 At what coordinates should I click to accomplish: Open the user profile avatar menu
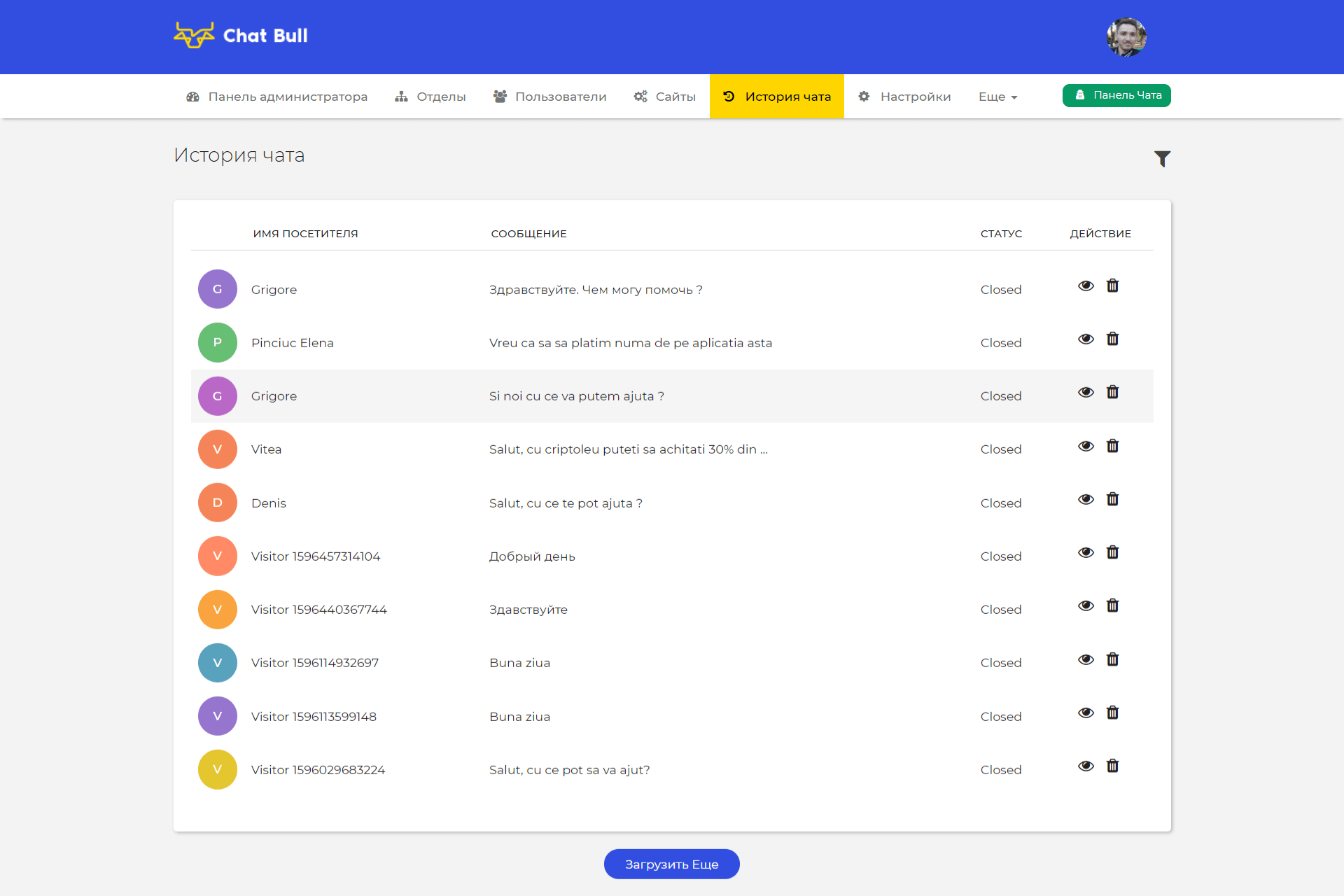coord(1126,37)
